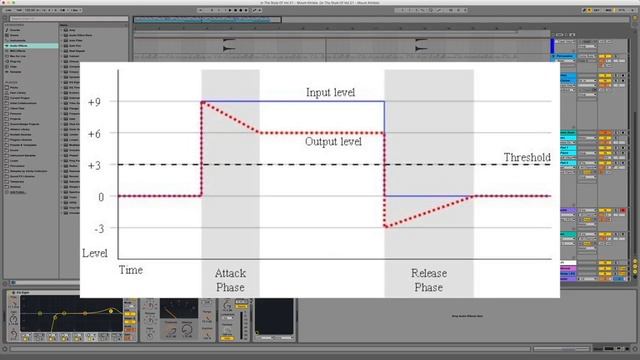Open the 1 Bar quantization dropdown
This screenshot has width=640, height=360.
tap(75, 10)
